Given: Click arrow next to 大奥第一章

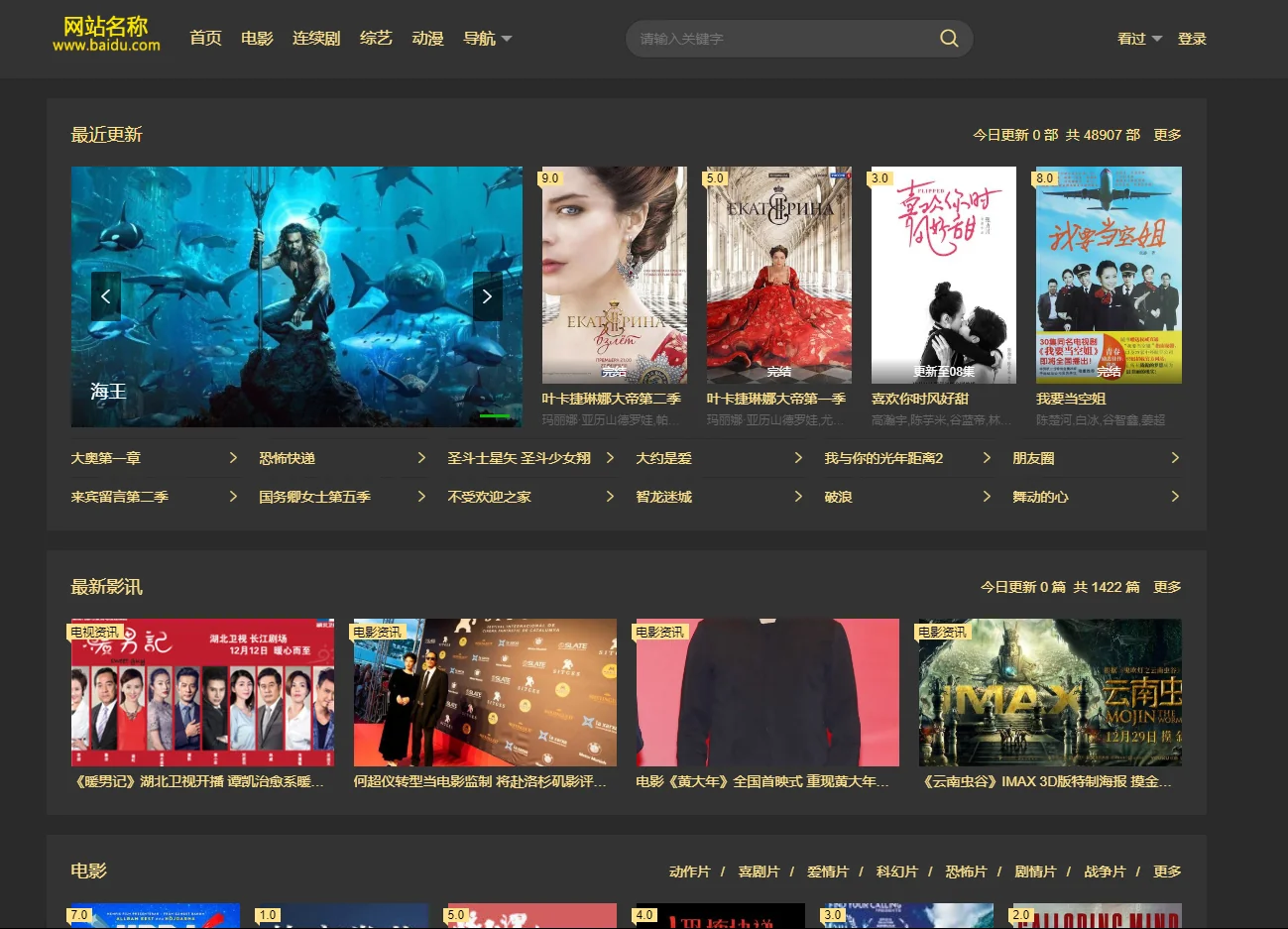Looking at the screenshot, I should 233,458.
